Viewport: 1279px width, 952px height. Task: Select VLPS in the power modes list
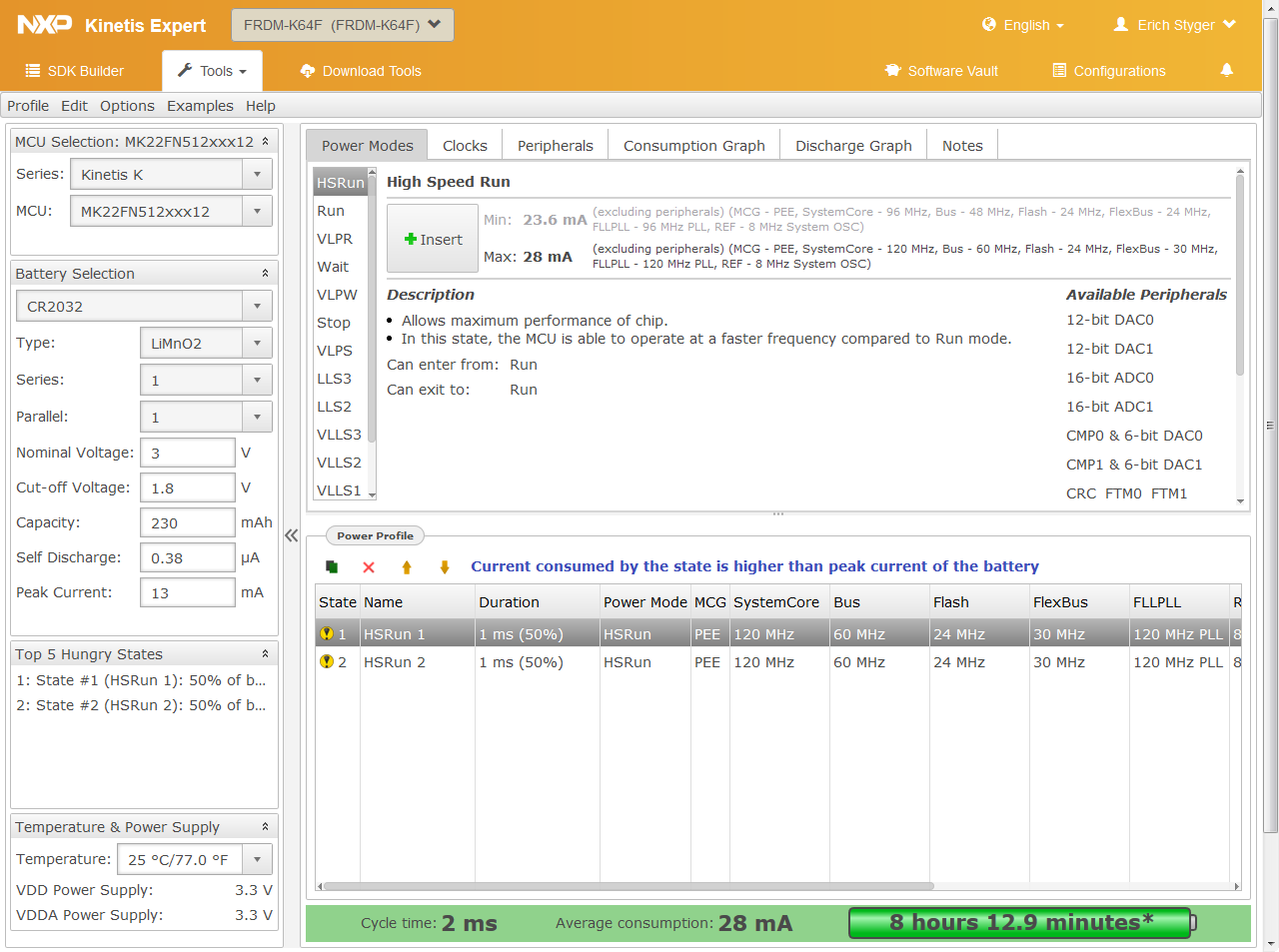(335, 351)
